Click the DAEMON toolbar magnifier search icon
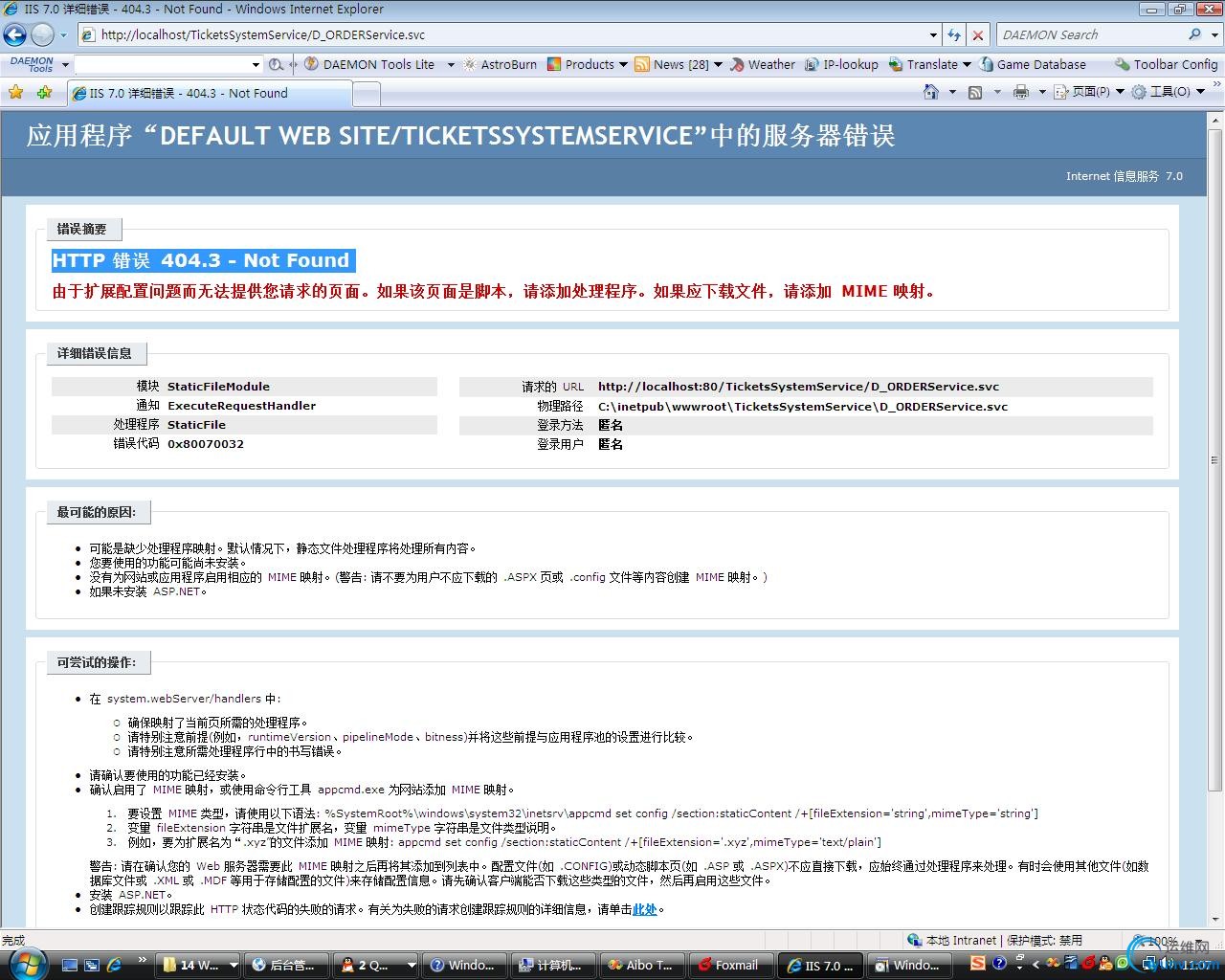Viewport: 1225px width, 980px height. point(276,65)
